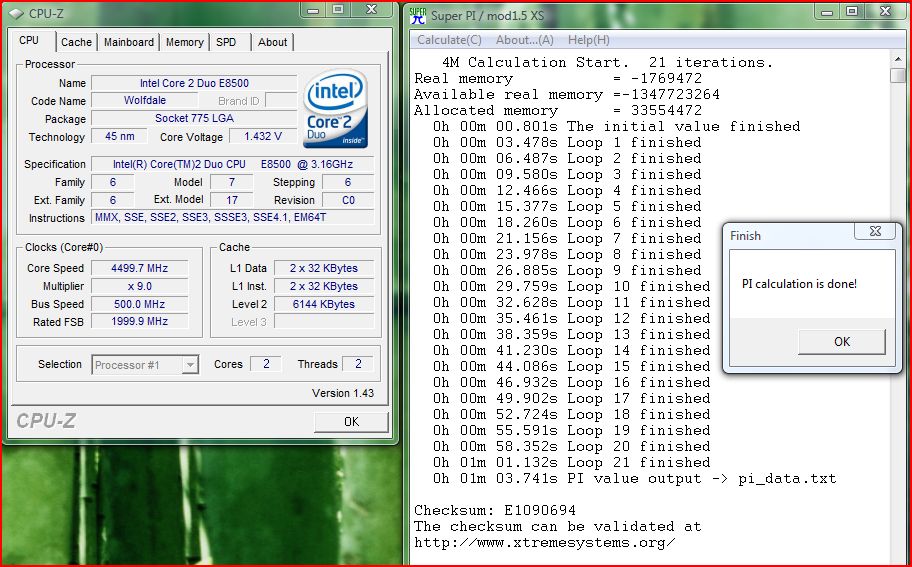
Task: Click the Multiplier value x 9.0
Action: point(140,286)
